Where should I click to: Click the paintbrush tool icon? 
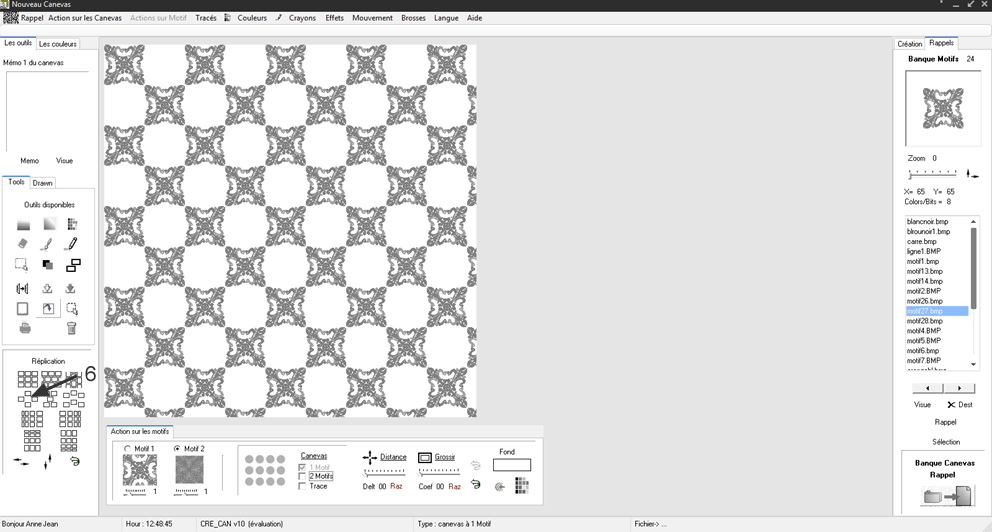pyautogui.click(x=47, y=243)
